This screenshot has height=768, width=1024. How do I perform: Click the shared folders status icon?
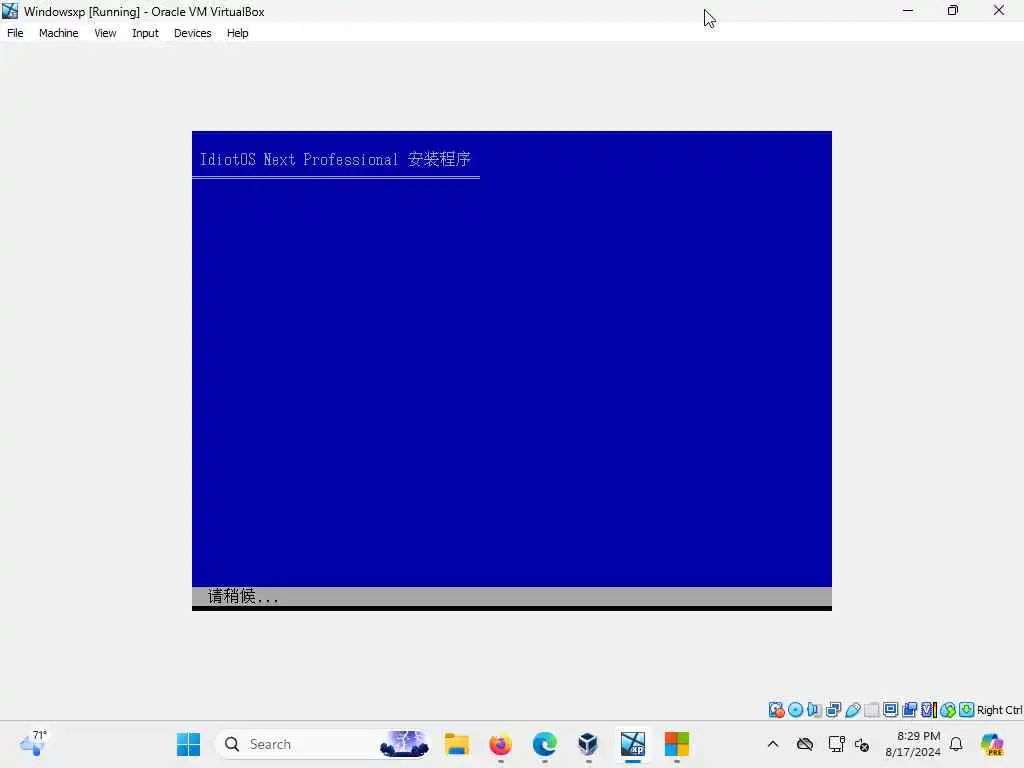tap(871, 710)
